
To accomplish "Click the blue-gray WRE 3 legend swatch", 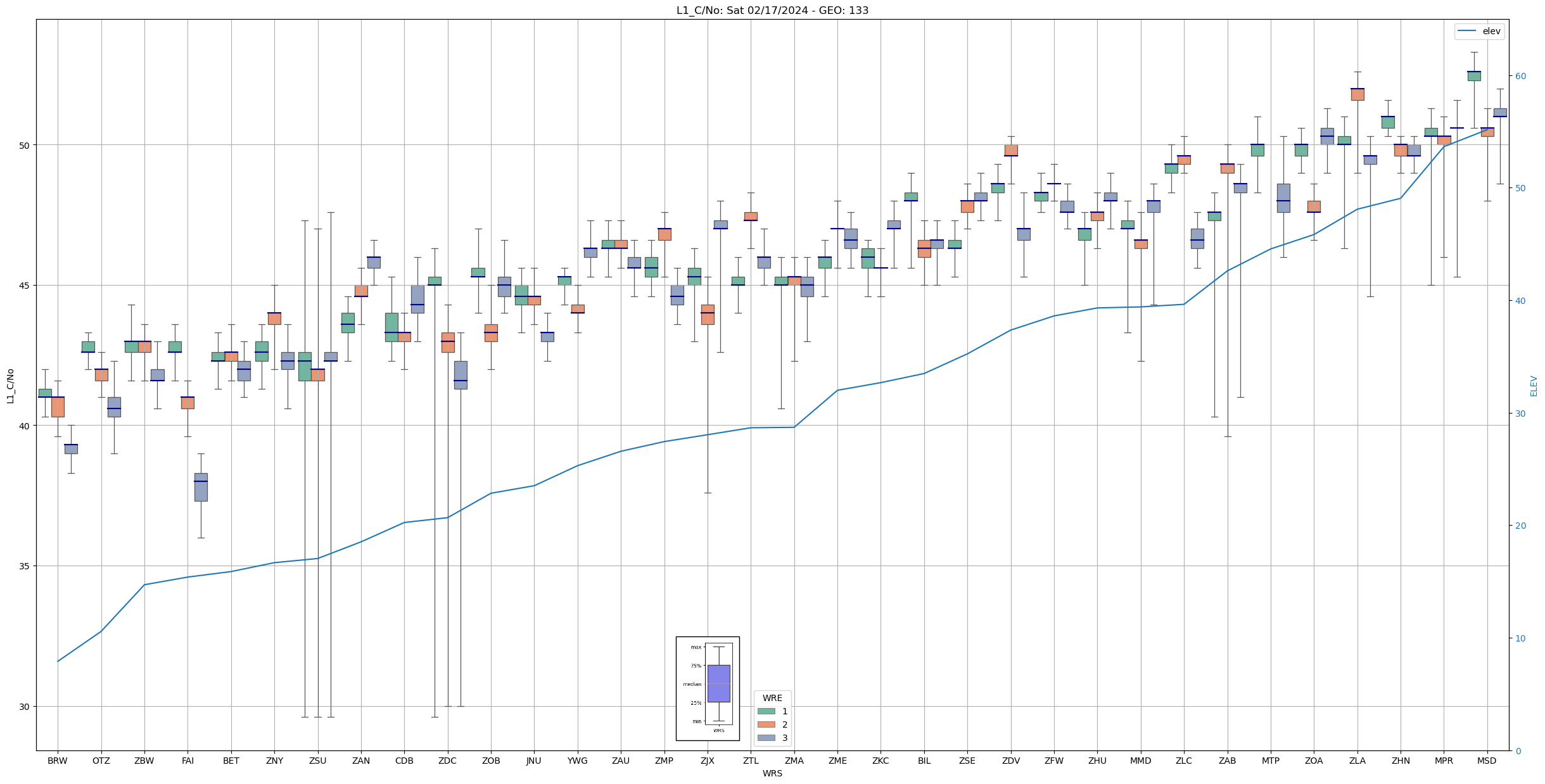I will click(766, 738).
